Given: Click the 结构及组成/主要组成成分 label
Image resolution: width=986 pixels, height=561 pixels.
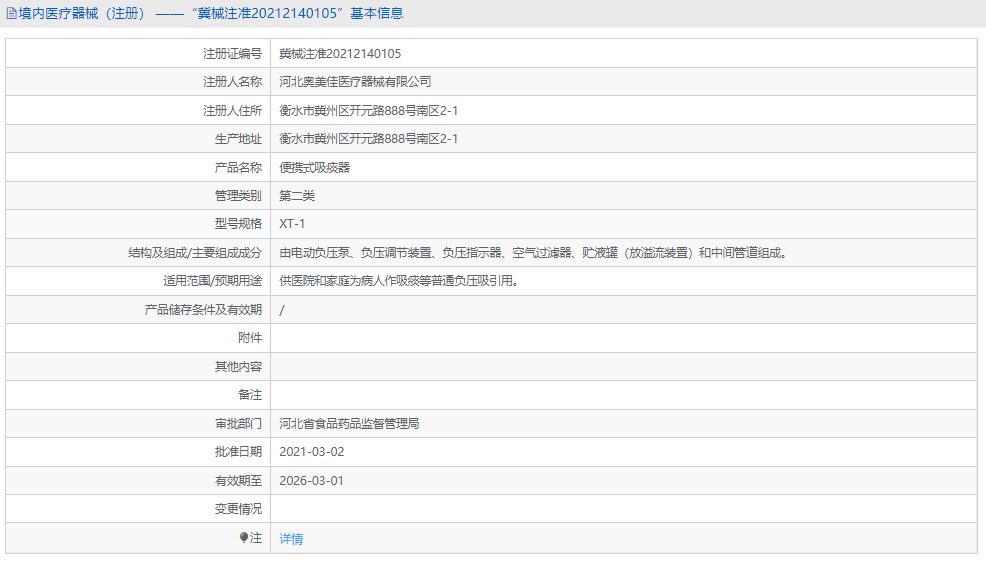Looking at the screenshot, I should tap(195, 253).
